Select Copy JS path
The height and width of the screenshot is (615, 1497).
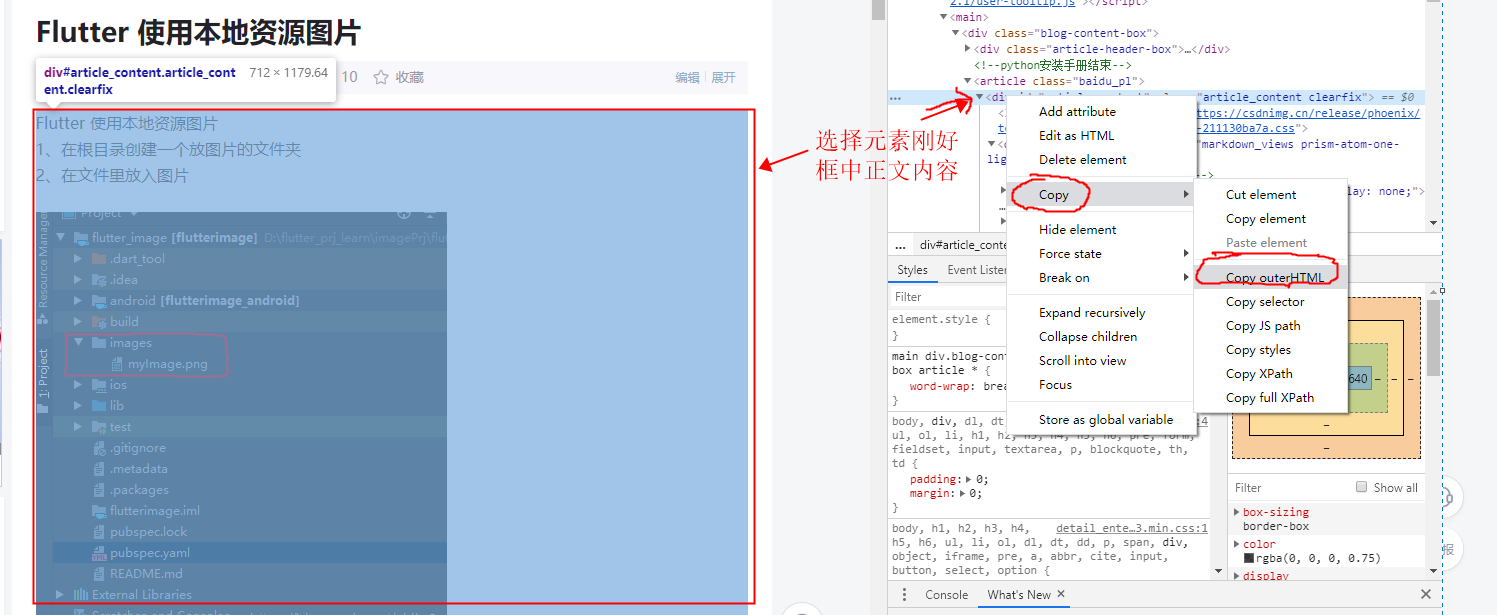pyautogui.click(x=1271, y=326)
